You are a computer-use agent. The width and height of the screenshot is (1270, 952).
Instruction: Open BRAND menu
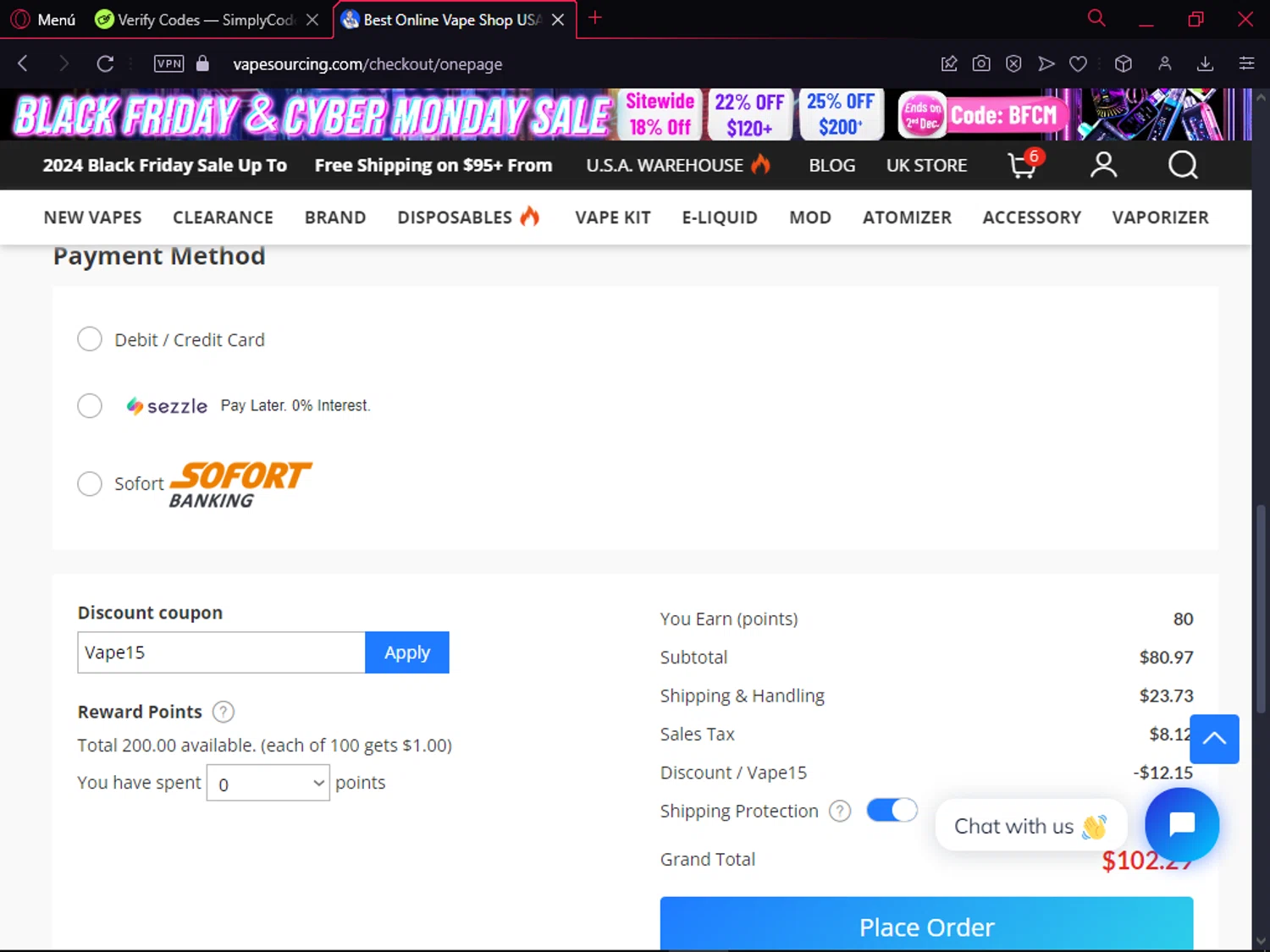coord(335,217)
